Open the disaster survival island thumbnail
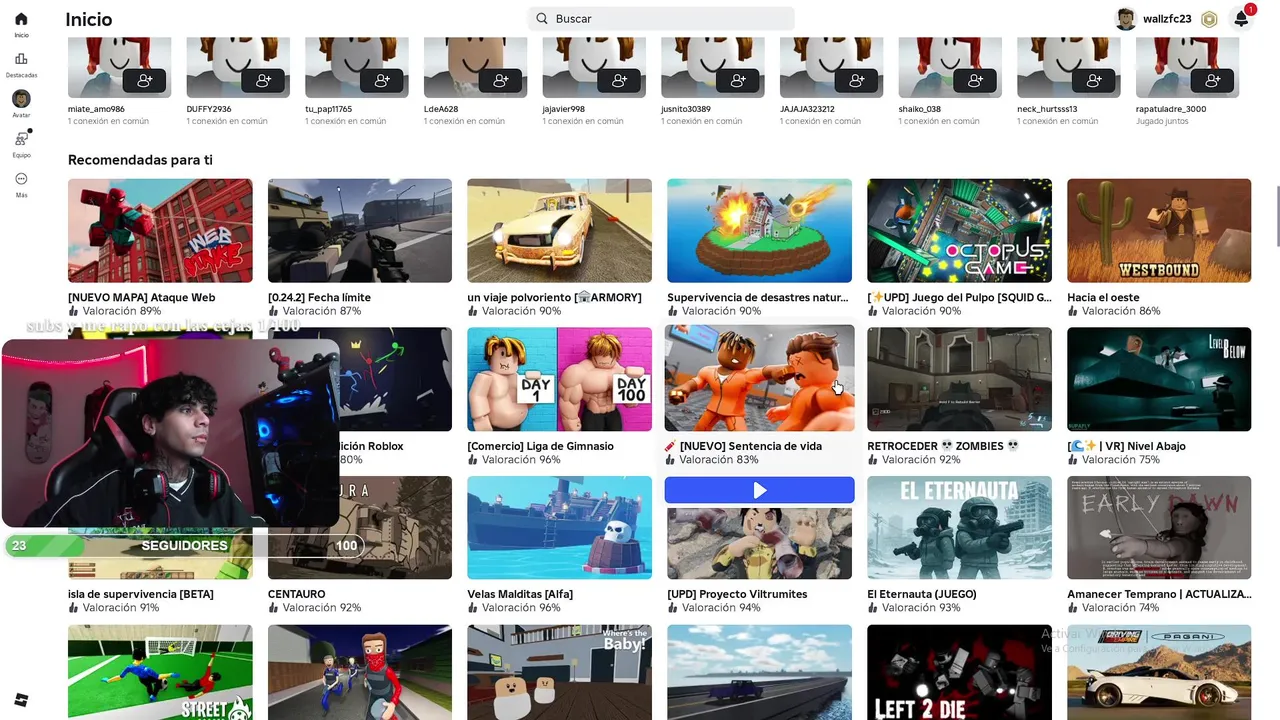This screenshot has height=720, width=1280. pos(759,231)
